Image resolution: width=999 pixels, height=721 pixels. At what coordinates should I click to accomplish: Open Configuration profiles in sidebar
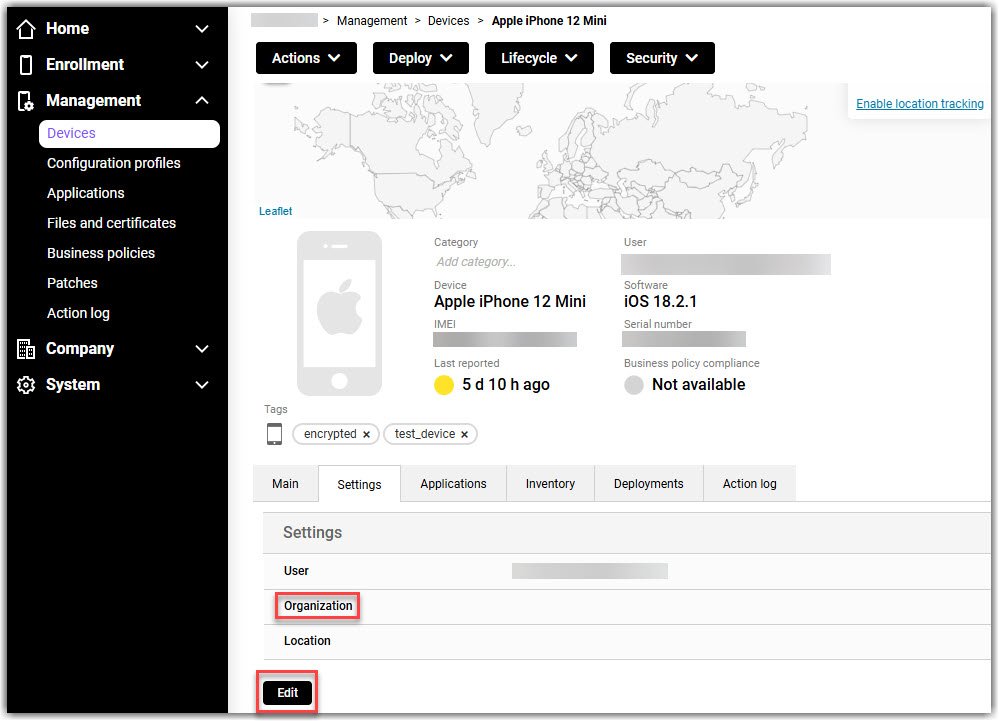pos(114,163)
